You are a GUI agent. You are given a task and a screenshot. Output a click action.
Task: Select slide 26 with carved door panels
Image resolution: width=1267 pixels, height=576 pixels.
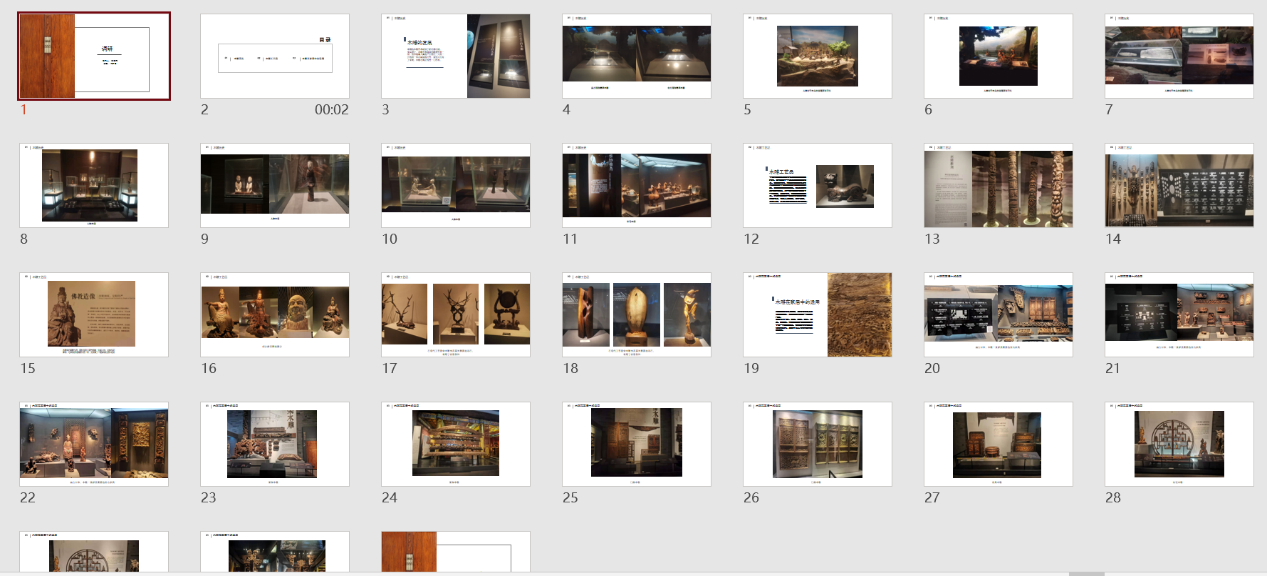pos(817,443)
